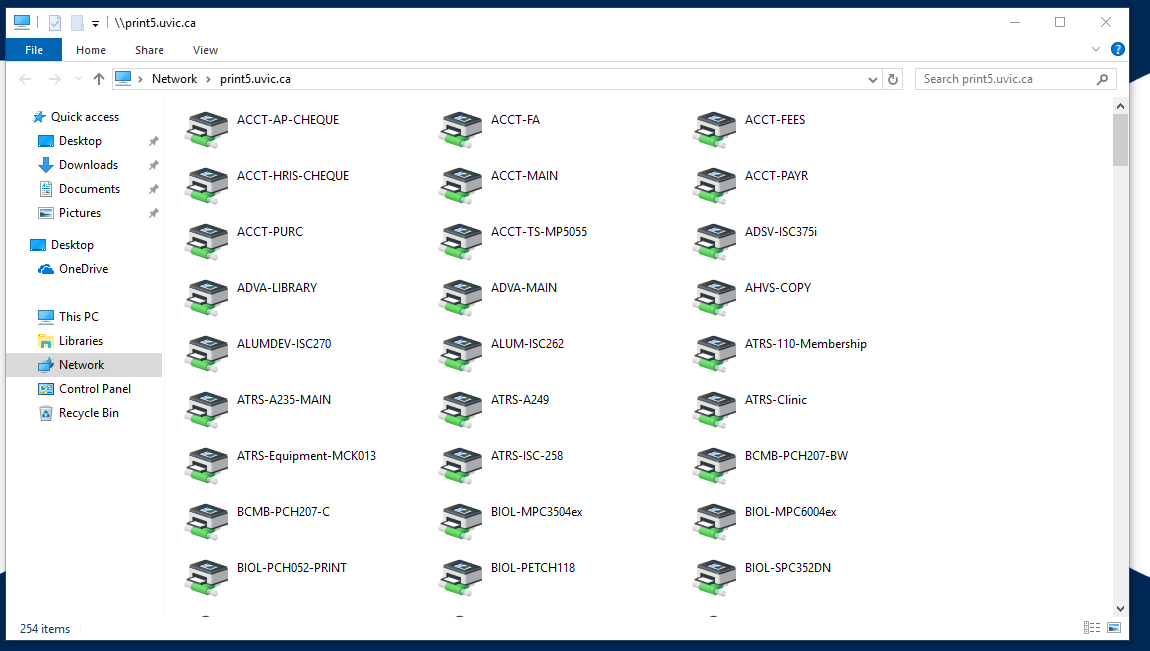The height and width of the screenshot is (651, 1150).
Task: Open Libraries in navigation pane
Action: [x=81, y=341]
